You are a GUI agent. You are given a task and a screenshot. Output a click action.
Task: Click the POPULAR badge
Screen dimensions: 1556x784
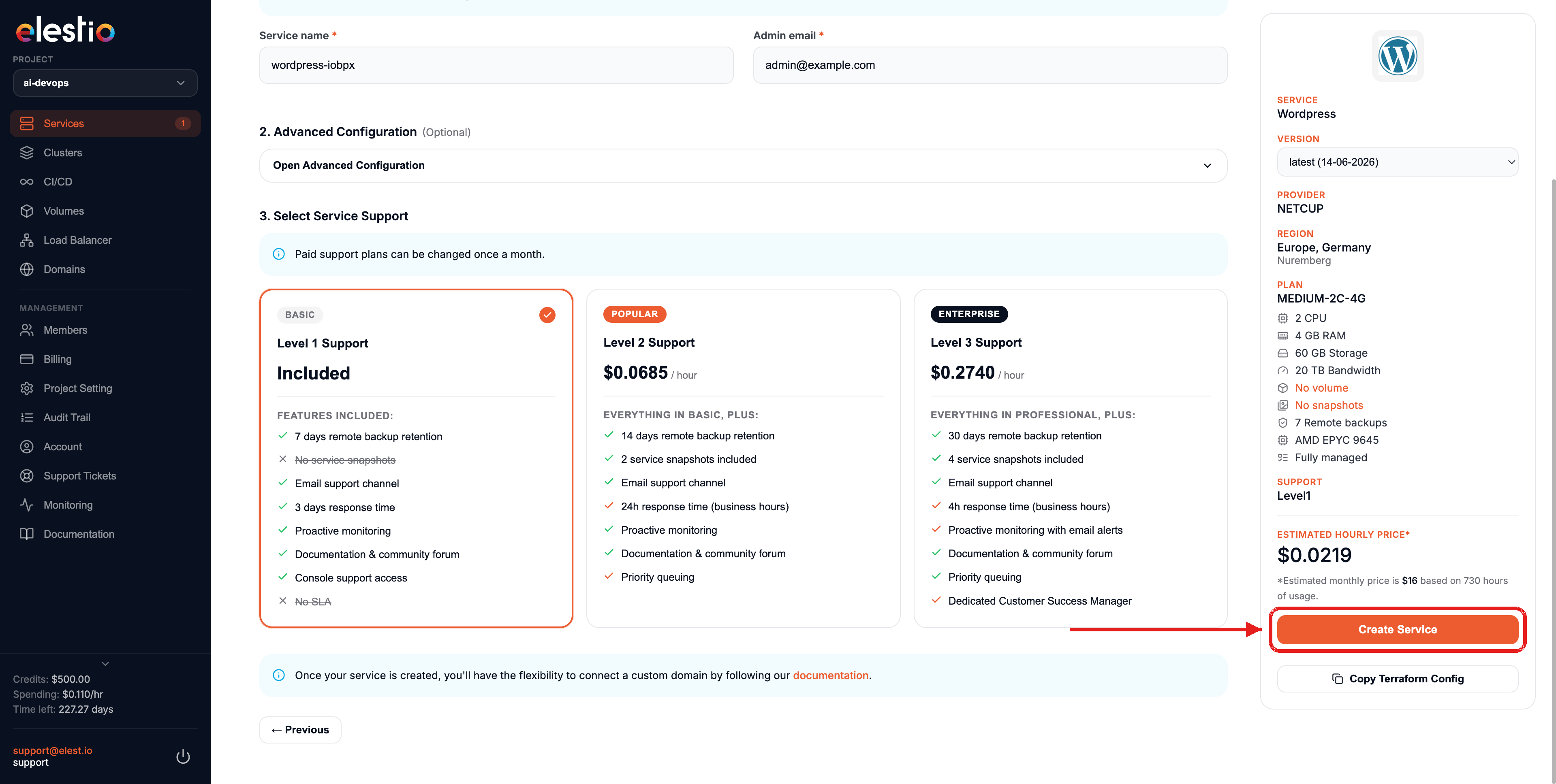(x=634, y=314)
